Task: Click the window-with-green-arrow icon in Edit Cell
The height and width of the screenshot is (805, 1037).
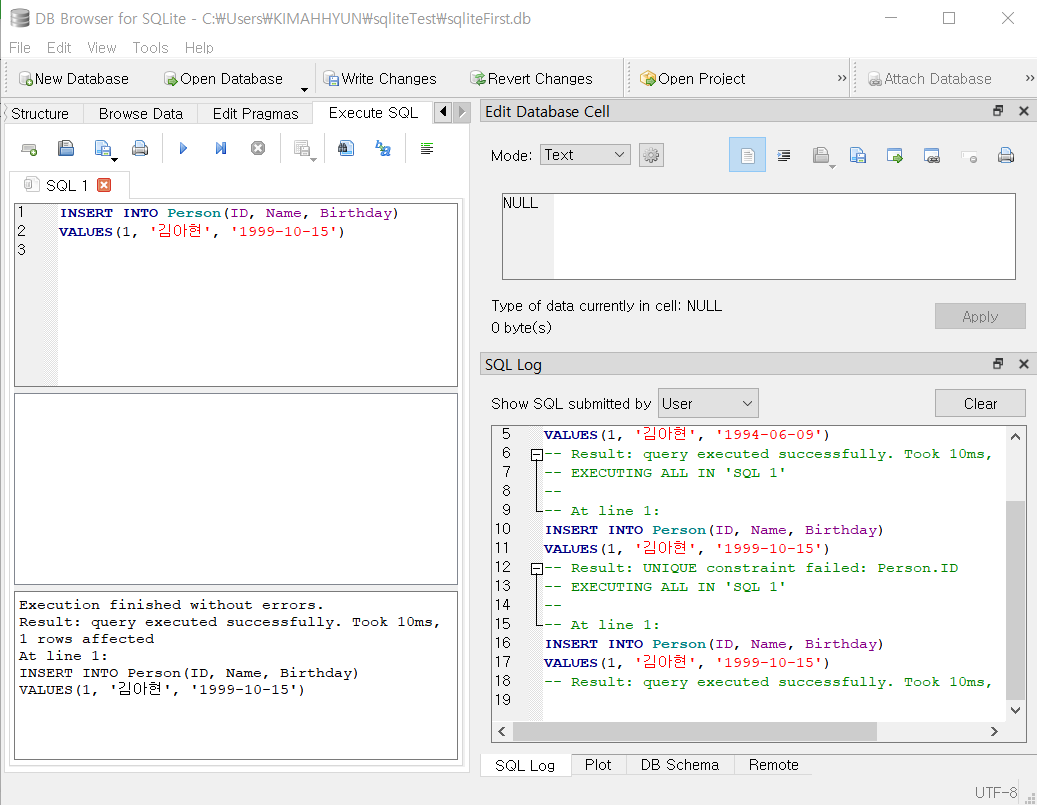Action: point(895,155)
